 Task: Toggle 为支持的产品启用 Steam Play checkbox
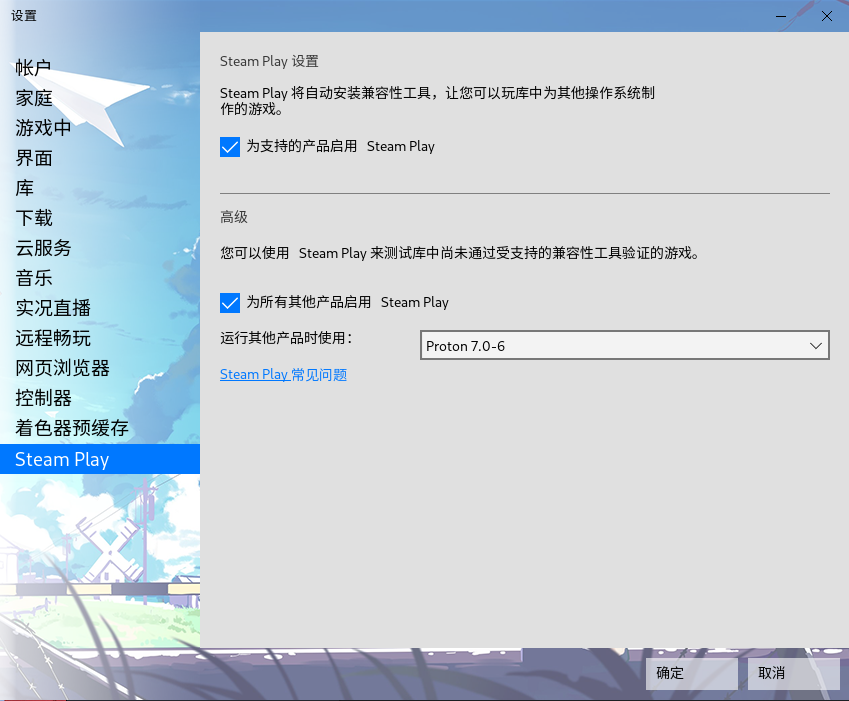pyautogui.click(x=230, y=146)
